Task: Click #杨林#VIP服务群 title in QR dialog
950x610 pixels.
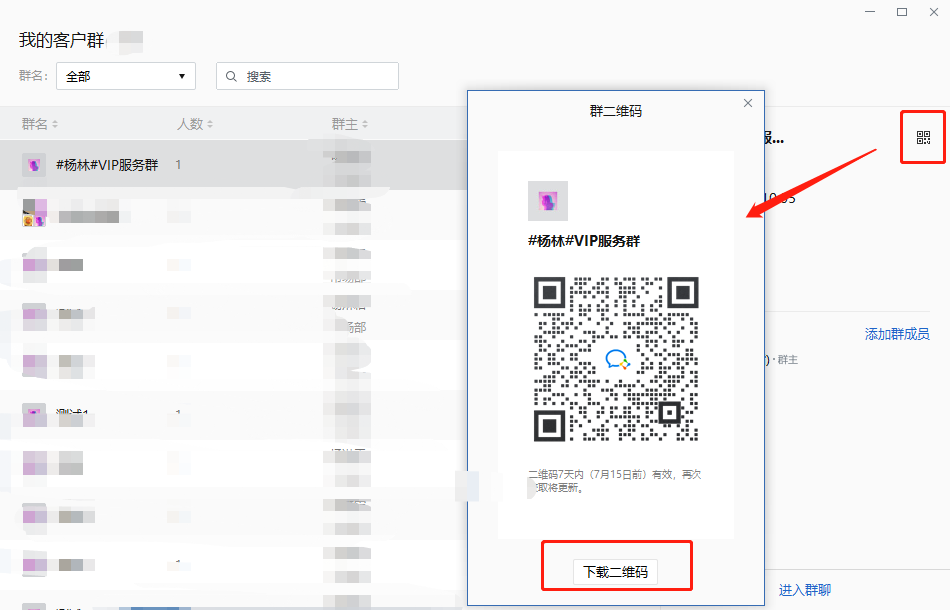Action: coord(584,241)
